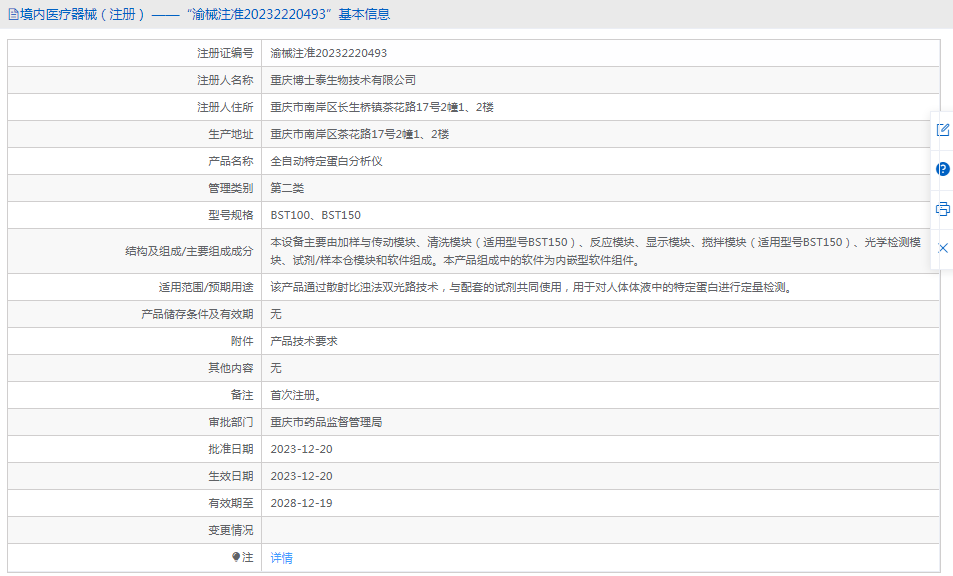Click the label 有效期至

(230, 503)
